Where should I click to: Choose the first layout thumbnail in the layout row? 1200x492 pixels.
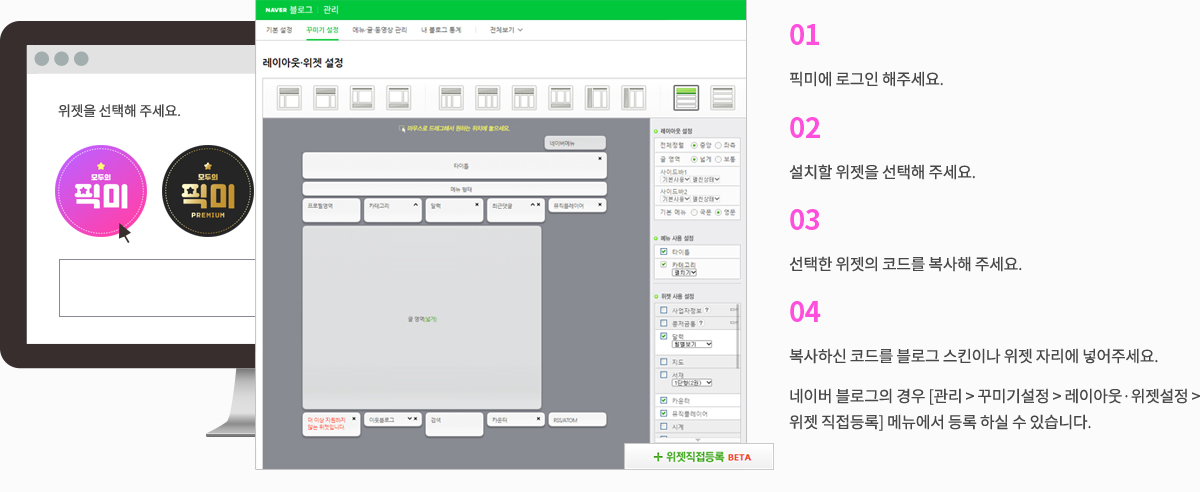point(289,98)
